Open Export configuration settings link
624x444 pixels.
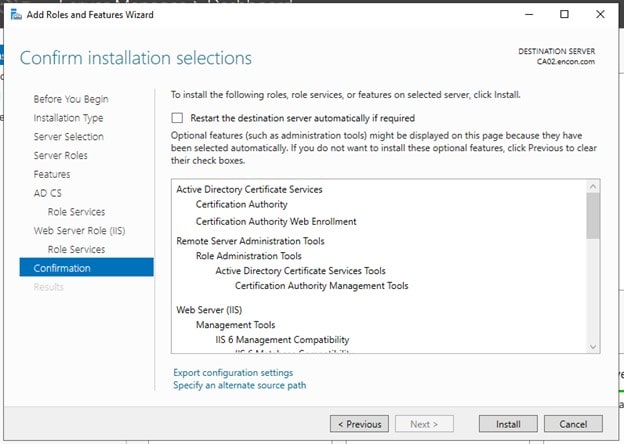pyautogui.click(x=233, y=372)
